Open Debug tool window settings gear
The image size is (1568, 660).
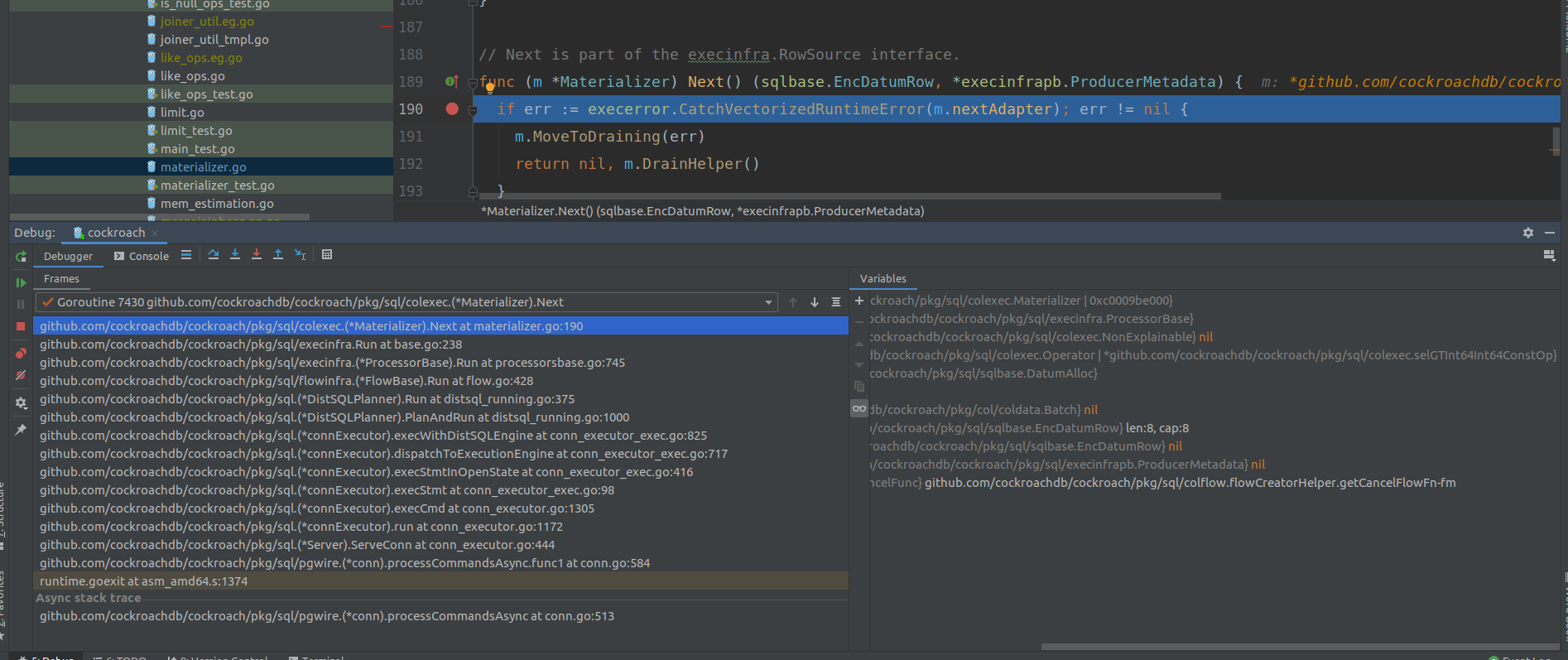(x=1528, y=234)
